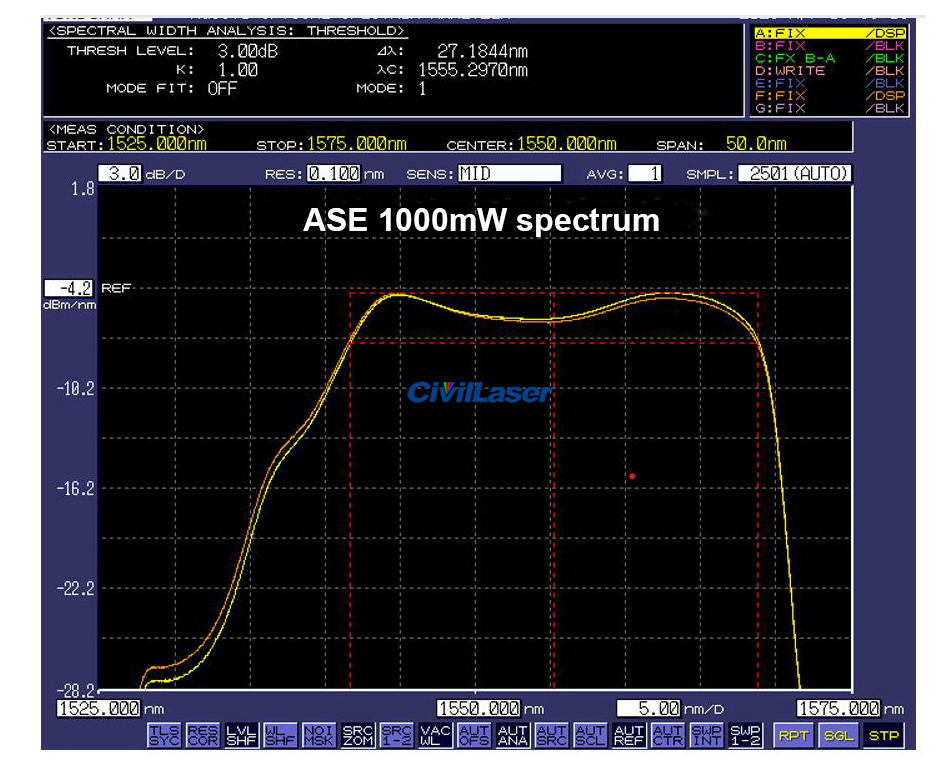This screenshot has height=782, width=946.
Task: Select trace E:FIX /BLK row
Action: click(x=830, y=83)
